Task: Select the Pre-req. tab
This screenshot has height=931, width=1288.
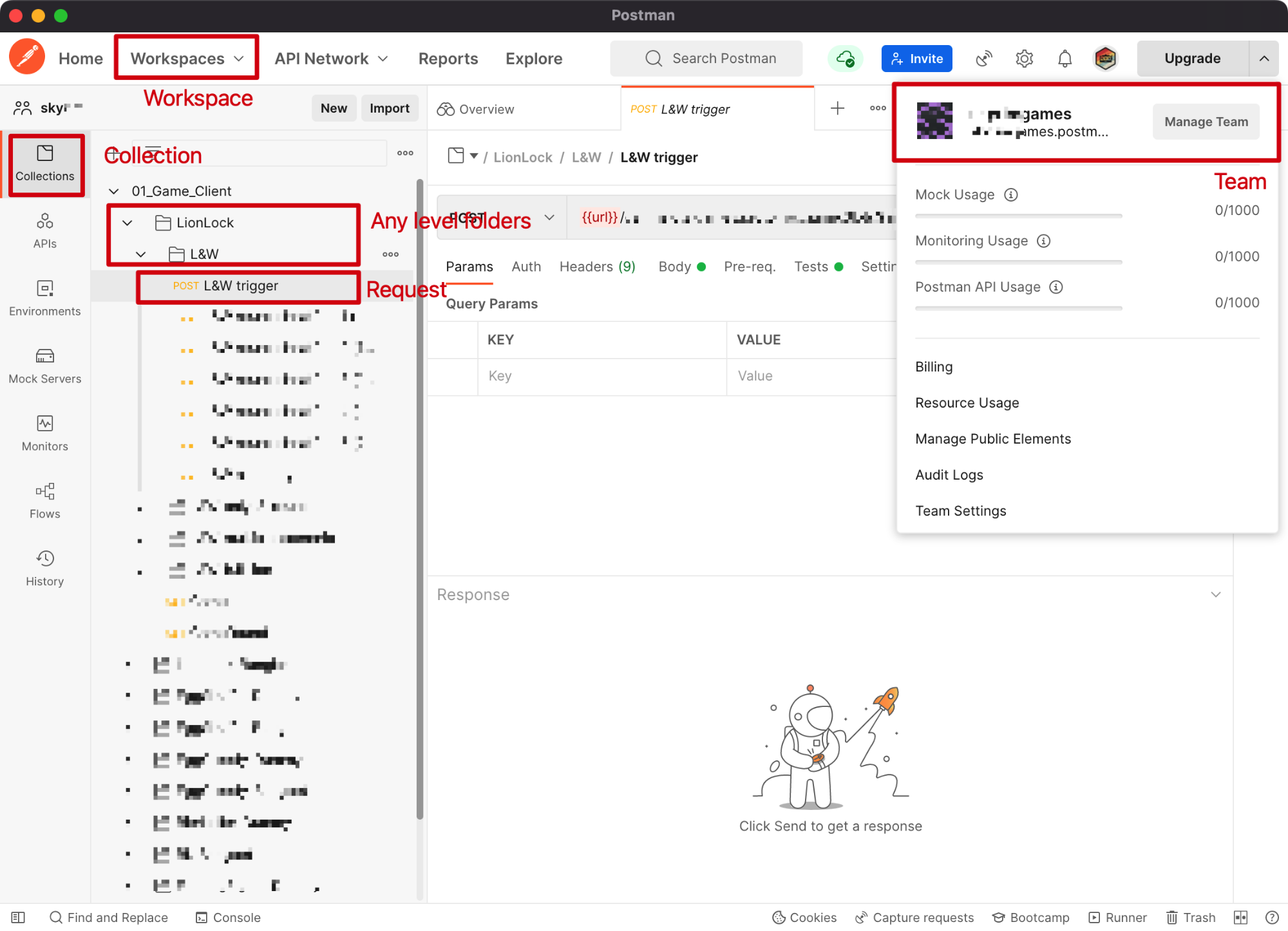Action: 750,267
